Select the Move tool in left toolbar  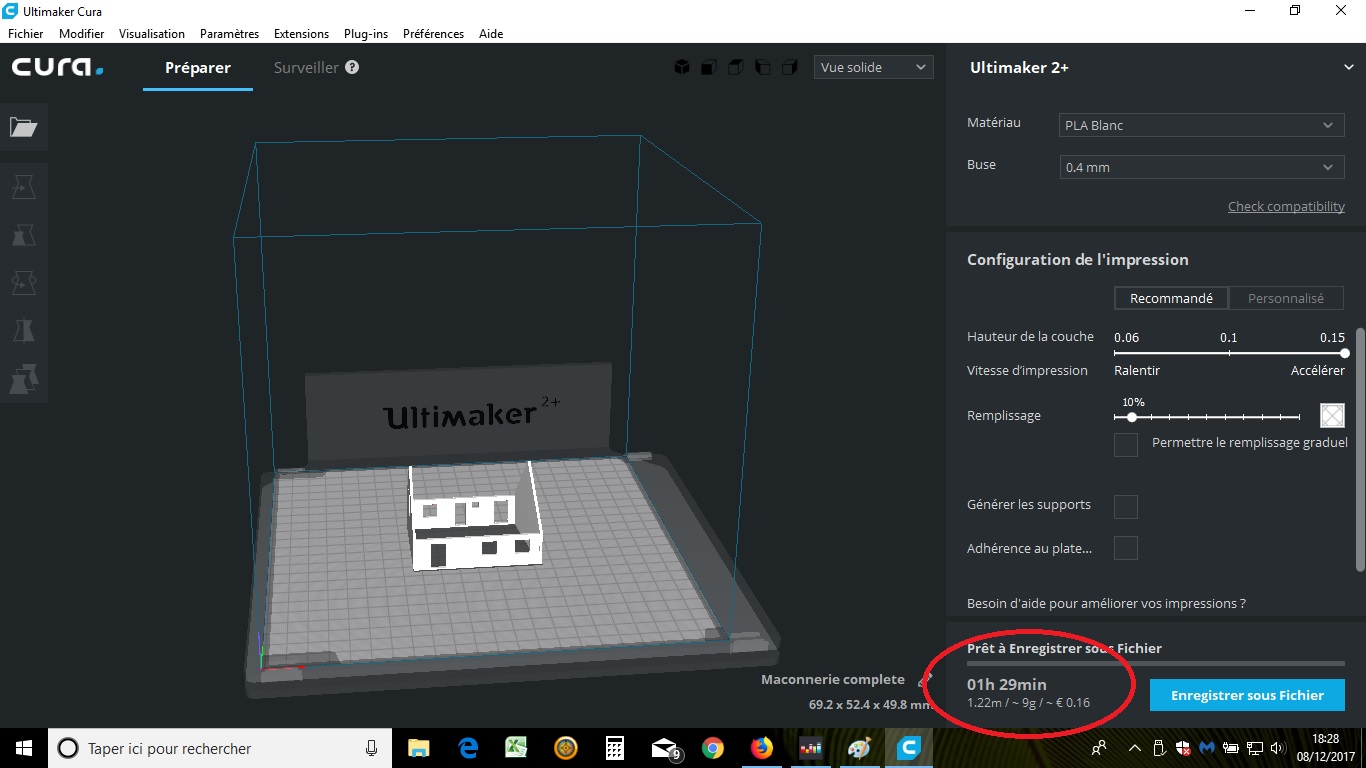coord(23,187)
